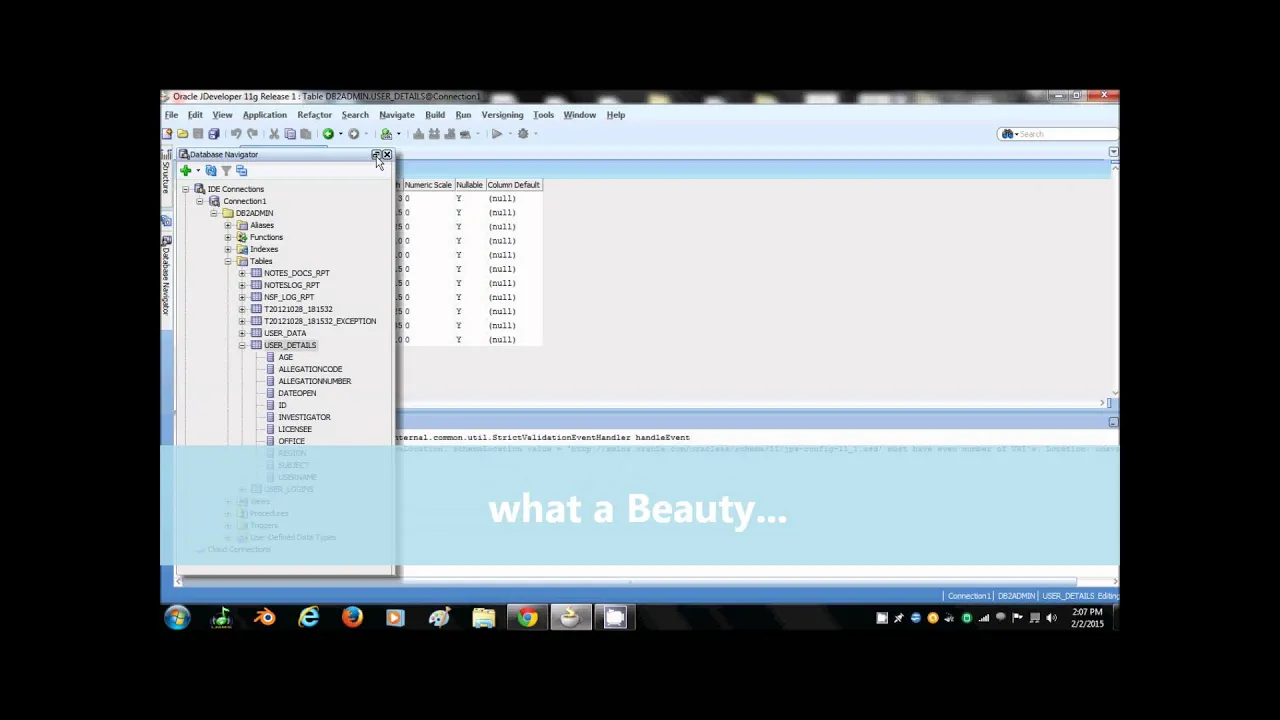This screenshot has width=1280, height=720.
Task: Click the New toolbar icon
Action: click(167, 134)
